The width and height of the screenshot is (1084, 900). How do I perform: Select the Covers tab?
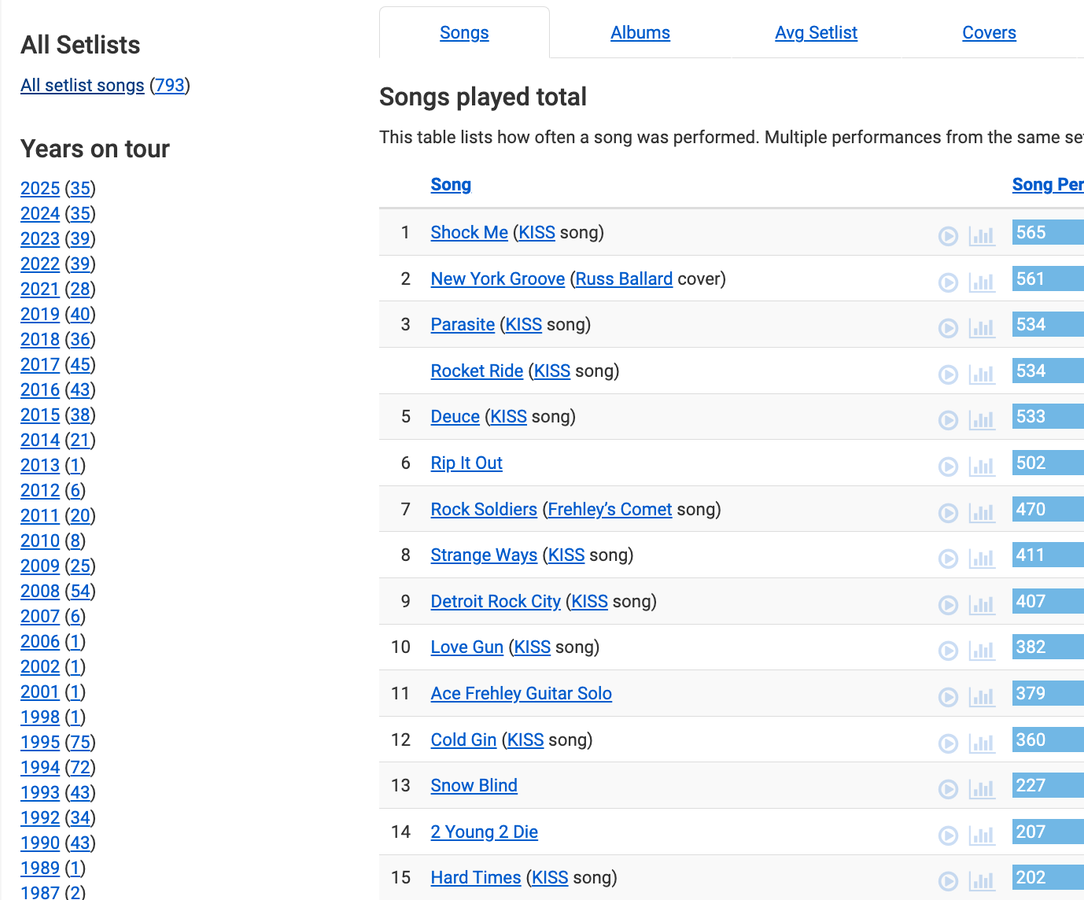pos(989,33)
